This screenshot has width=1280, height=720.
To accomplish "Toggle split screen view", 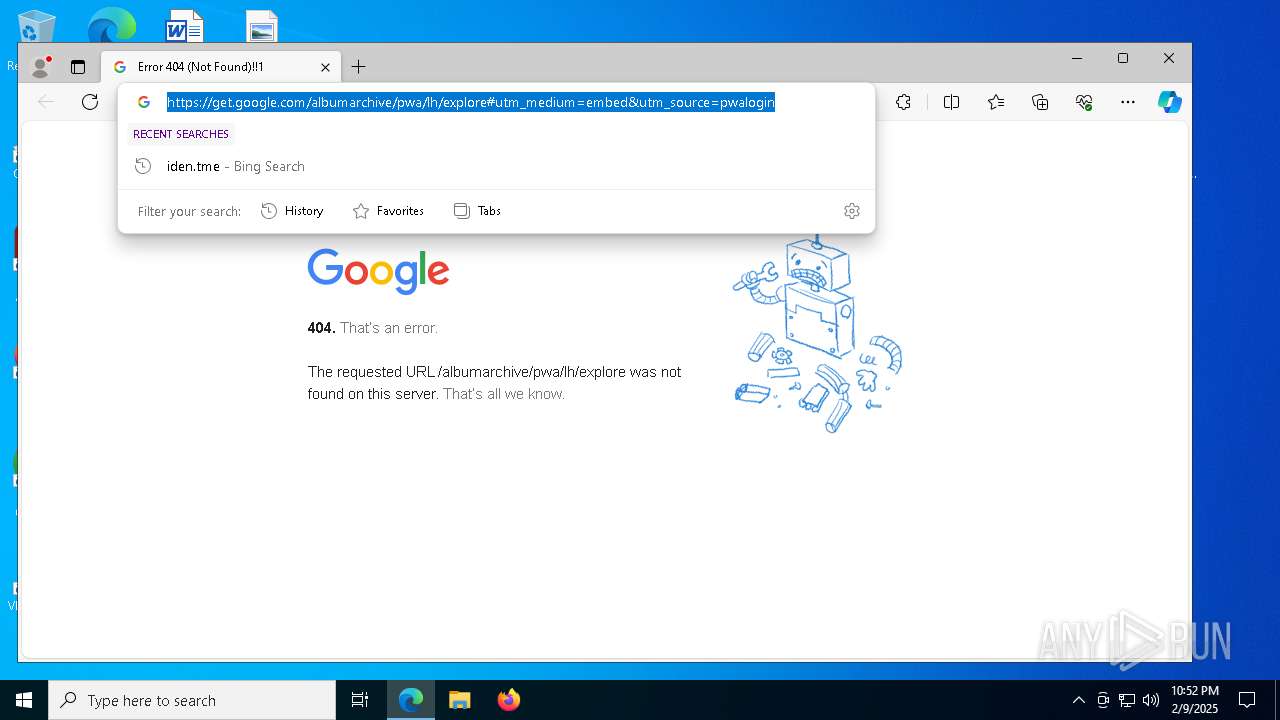I will [951, 102].
